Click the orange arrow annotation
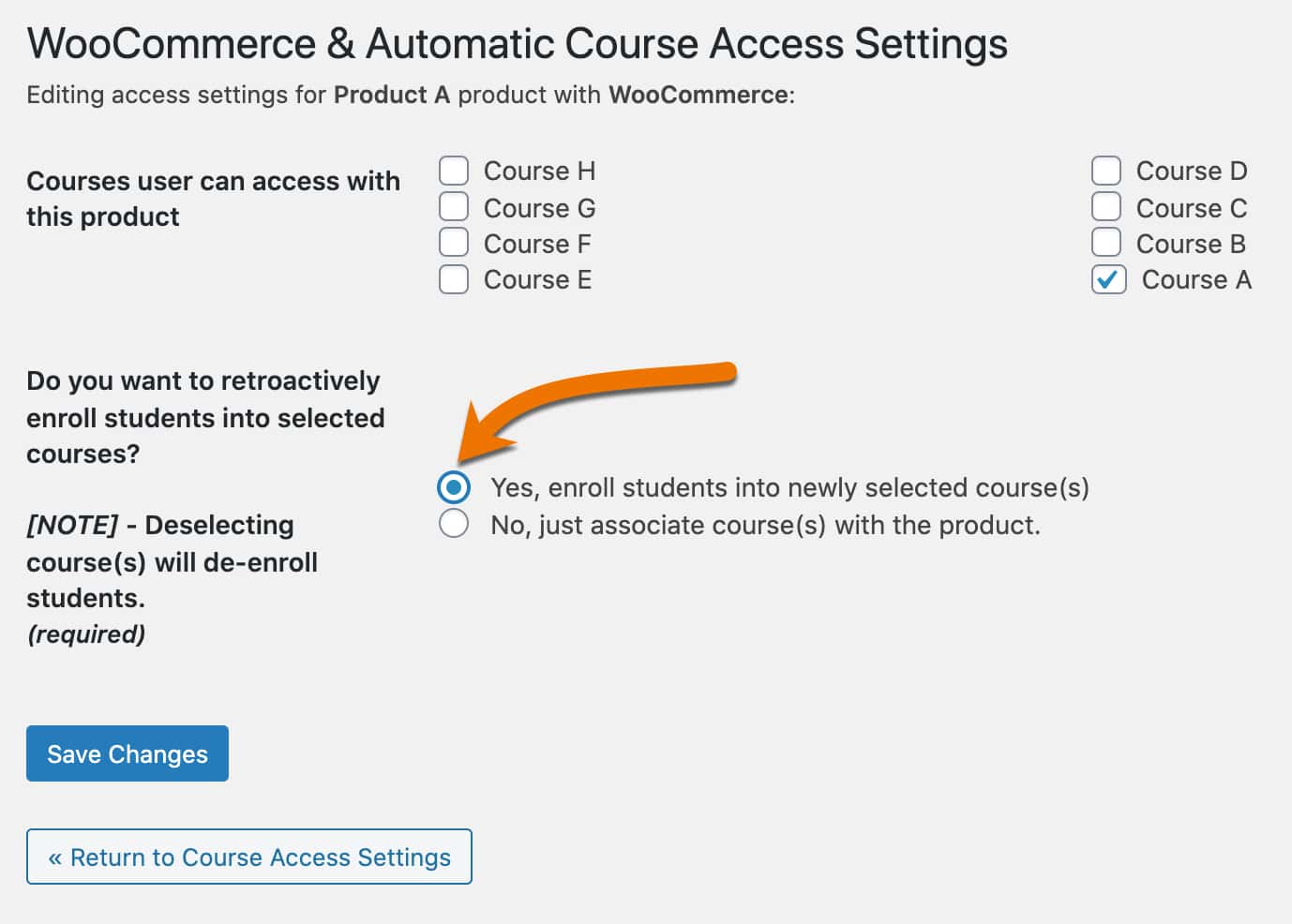Image resolution: width=1292 pixels, height=924 pixels. click(x=600, y=410)
